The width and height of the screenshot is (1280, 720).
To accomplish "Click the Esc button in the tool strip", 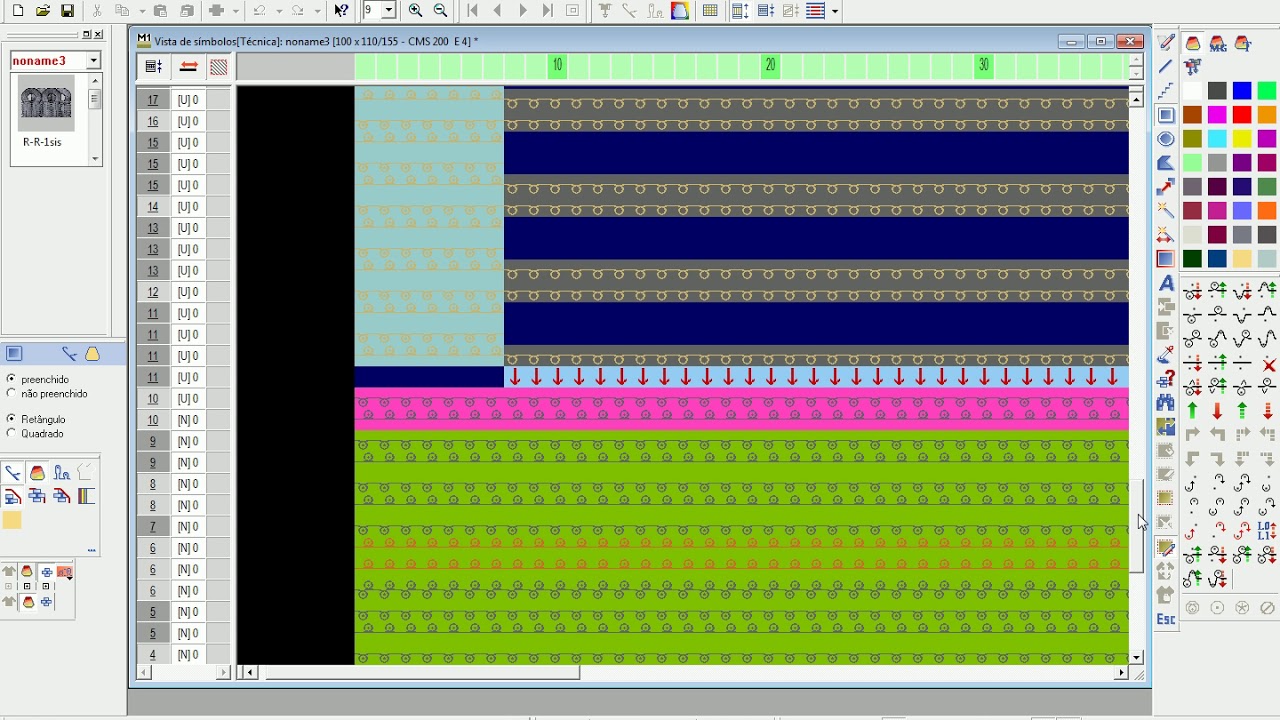I will pos(1166,619).
